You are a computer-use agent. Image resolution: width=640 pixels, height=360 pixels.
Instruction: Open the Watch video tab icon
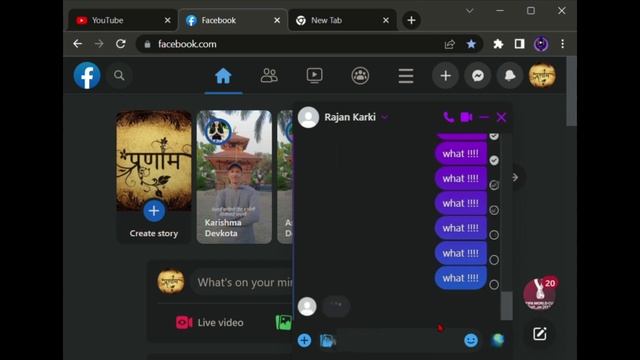tap(314, 76)
